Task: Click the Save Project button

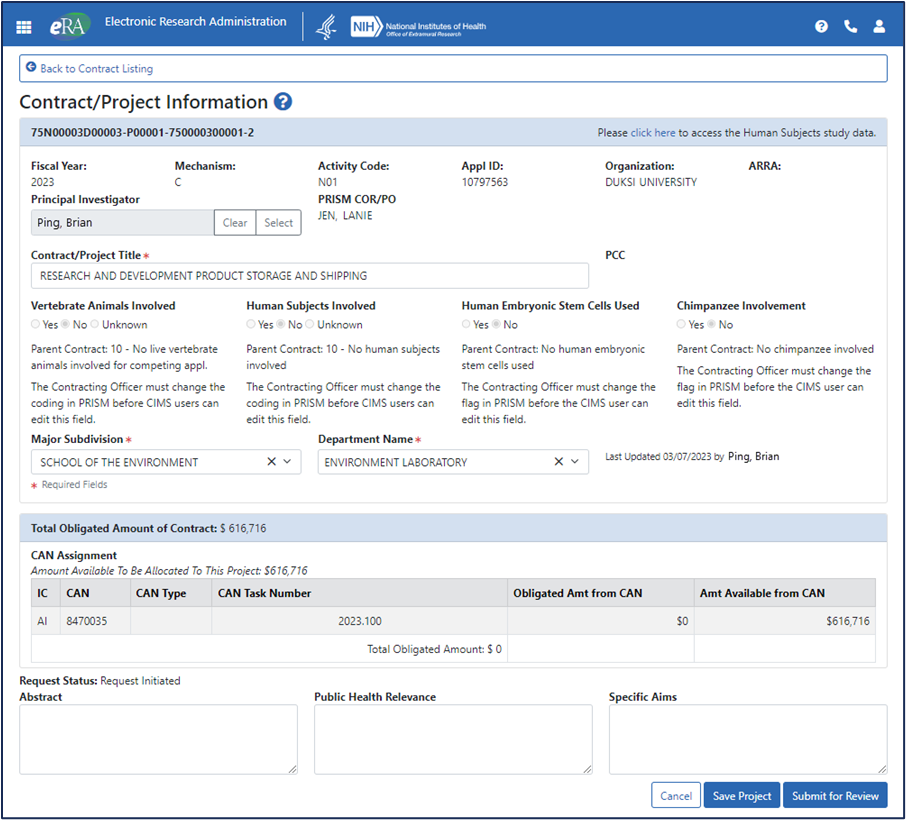Action: [742, 796]
